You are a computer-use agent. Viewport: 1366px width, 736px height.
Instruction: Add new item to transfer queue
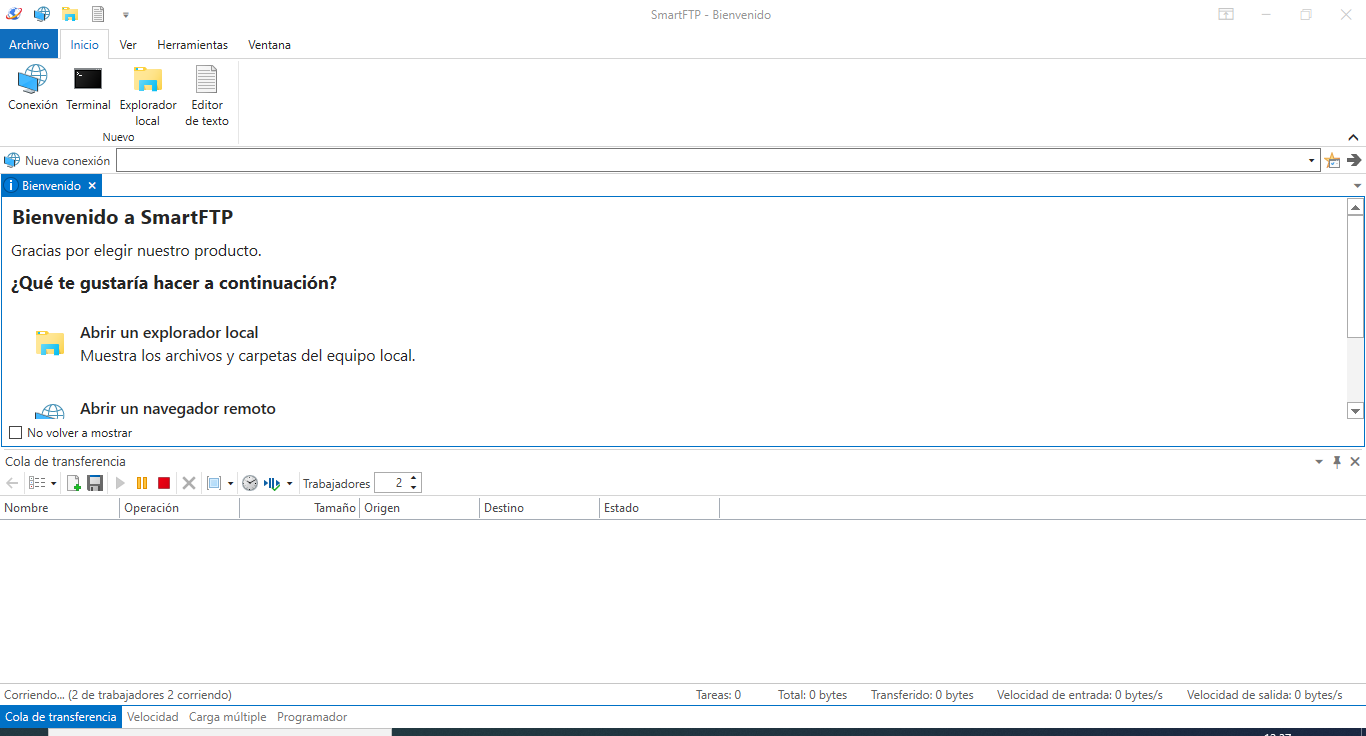73,483
